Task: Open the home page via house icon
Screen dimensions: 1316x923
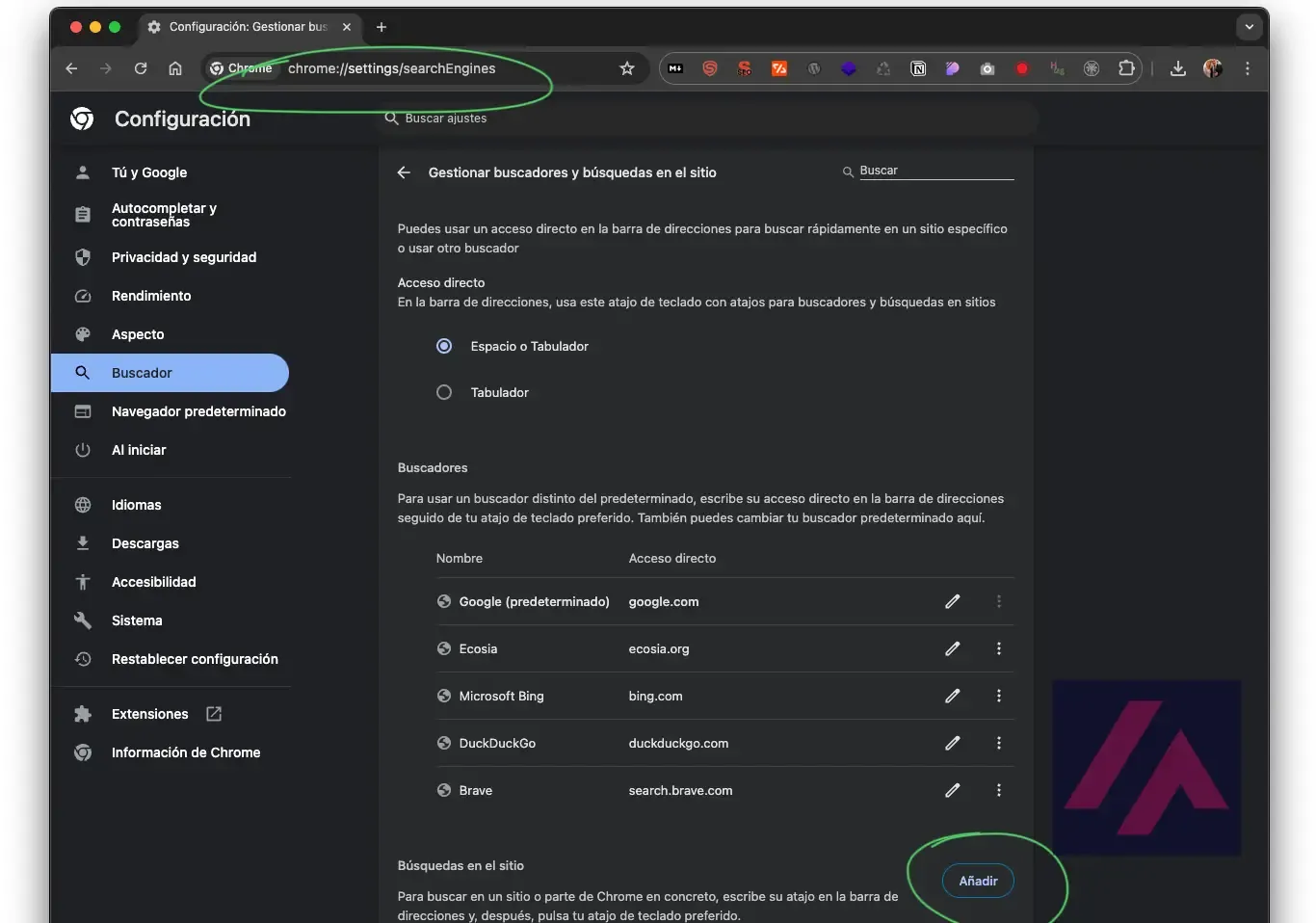Action: pos(175,68)
